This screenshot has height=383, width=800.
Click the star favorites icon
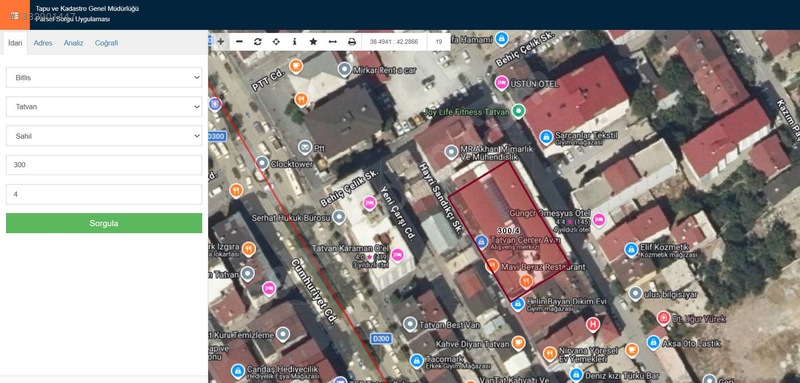point(313,42)
